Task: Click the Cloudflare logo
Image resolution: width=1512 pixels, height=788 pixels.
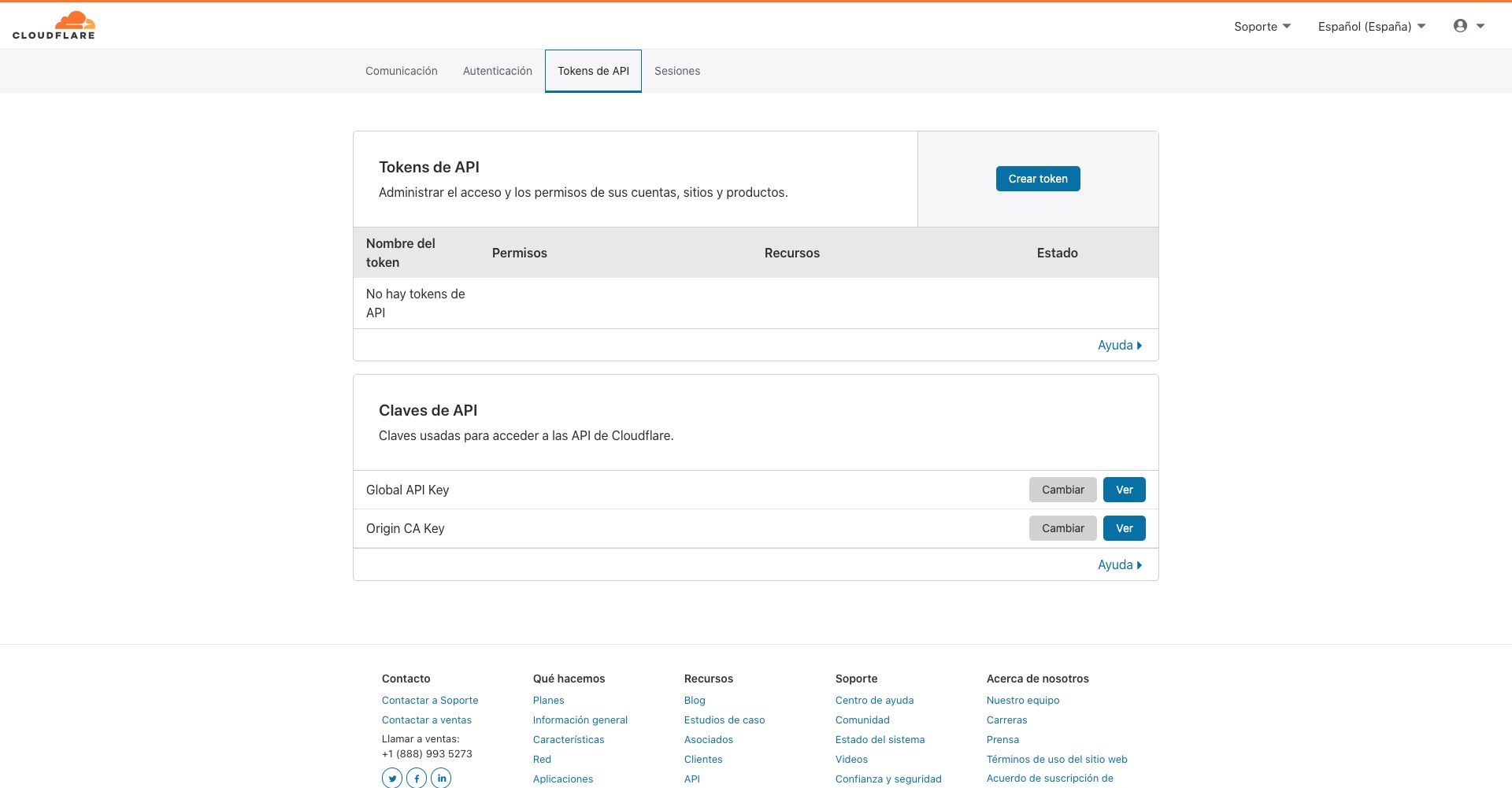Action: (x=54, y=25)
